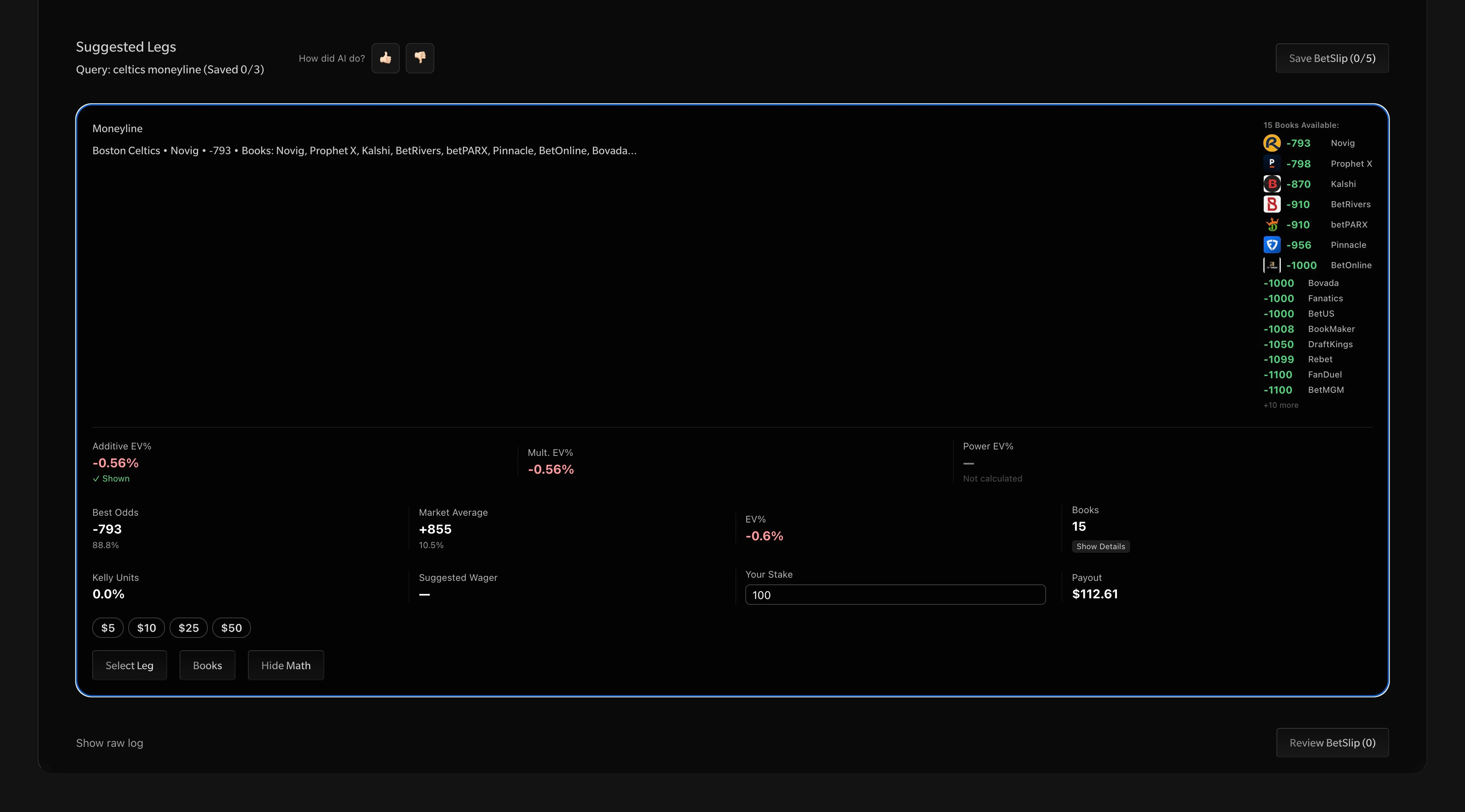Toggle the Additive EV% Shown indicator
Screen dimensions: 1465x812
tap(112, 479)
